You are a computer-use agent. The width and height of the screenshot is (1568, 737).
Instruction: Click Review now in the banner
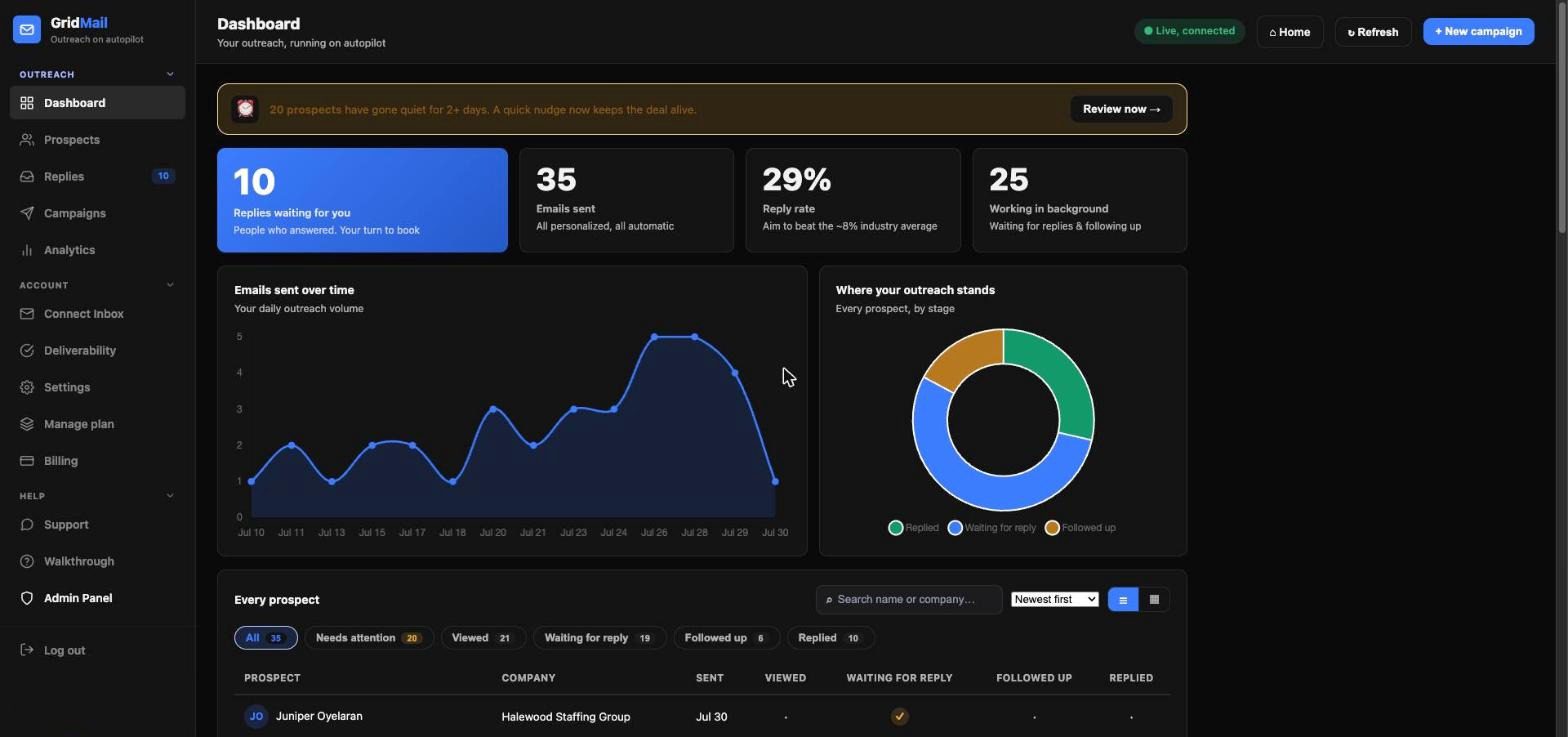click(1121, 109)
